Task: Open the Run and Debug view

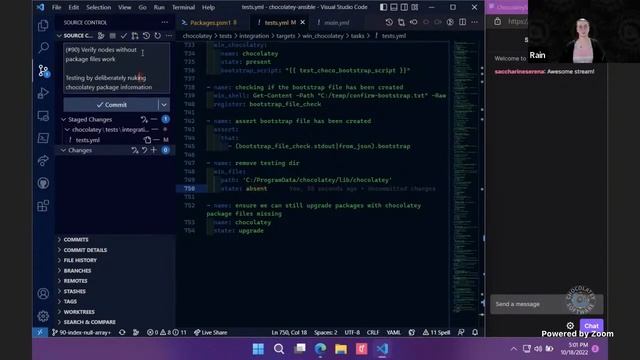Action: (x=43, y=93)
